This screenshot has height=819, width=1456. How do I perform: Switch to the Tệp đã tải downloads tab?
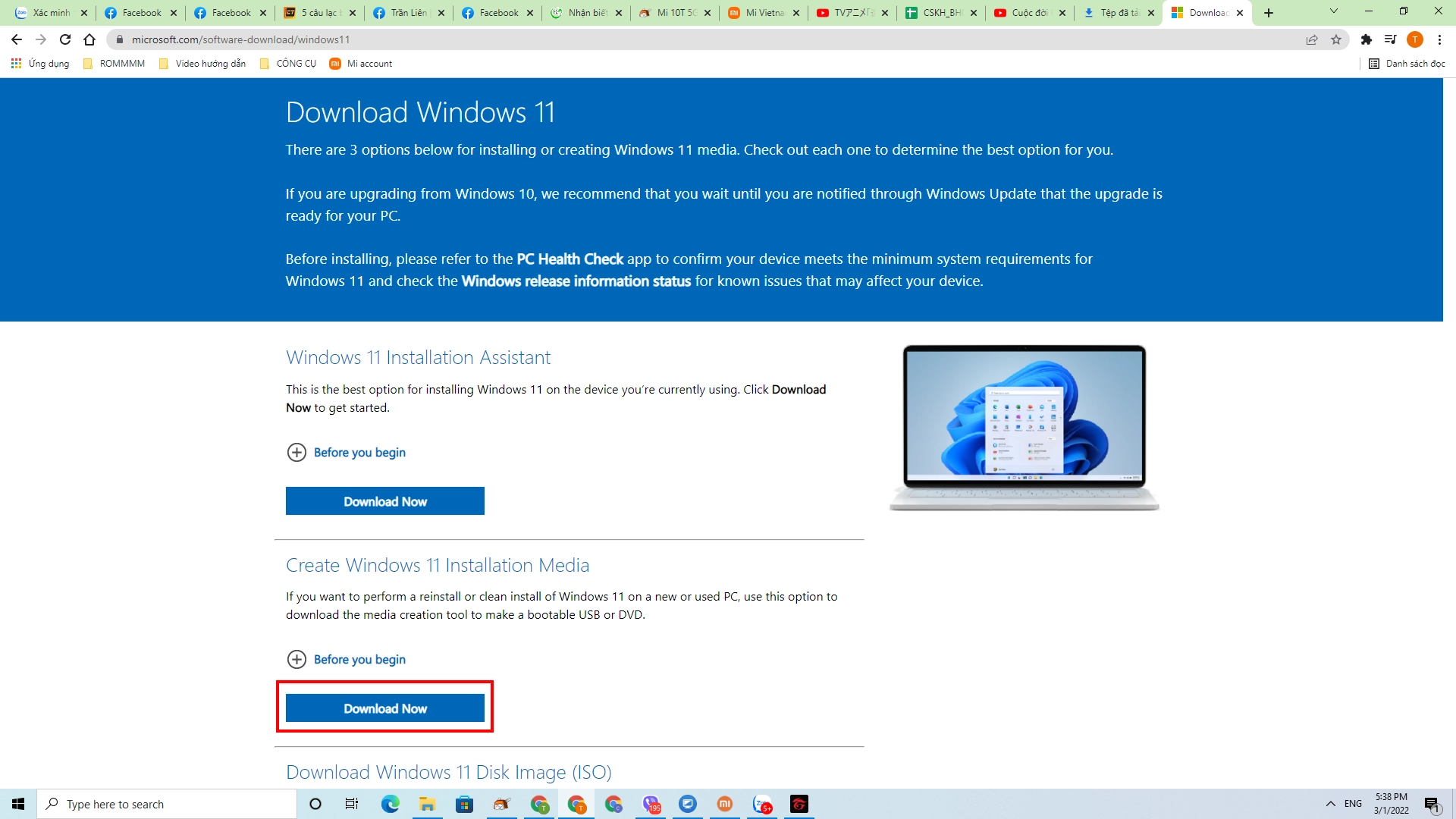coord(1116,13)
